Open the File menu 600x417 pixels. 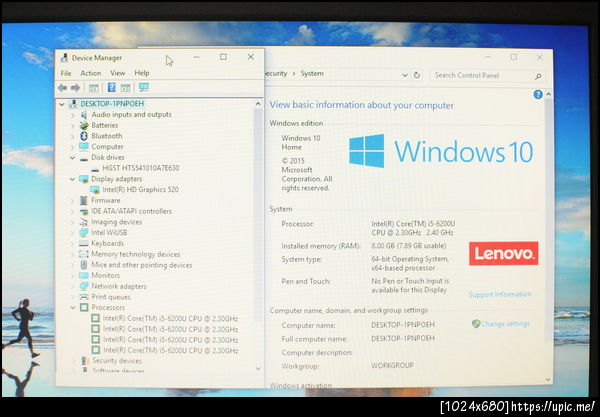(66, 73)
